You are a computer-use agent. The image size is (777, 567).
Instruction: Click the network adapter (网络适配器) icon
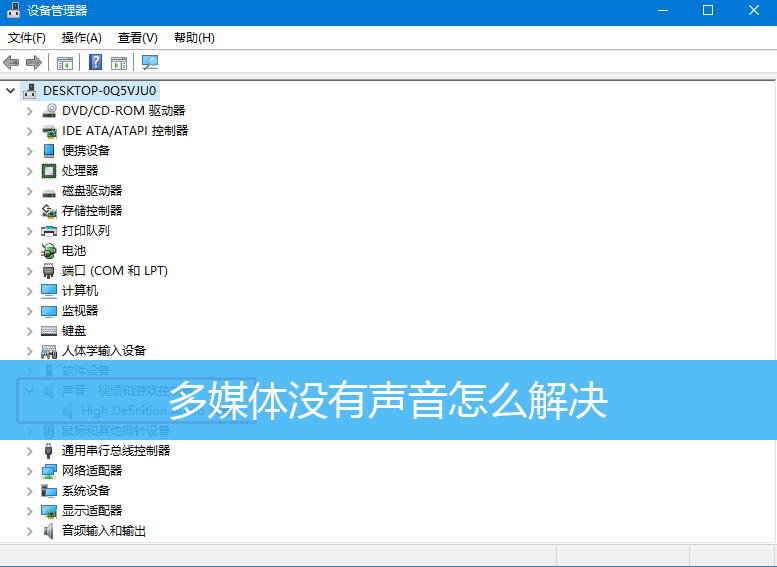(x=49, y=471)
